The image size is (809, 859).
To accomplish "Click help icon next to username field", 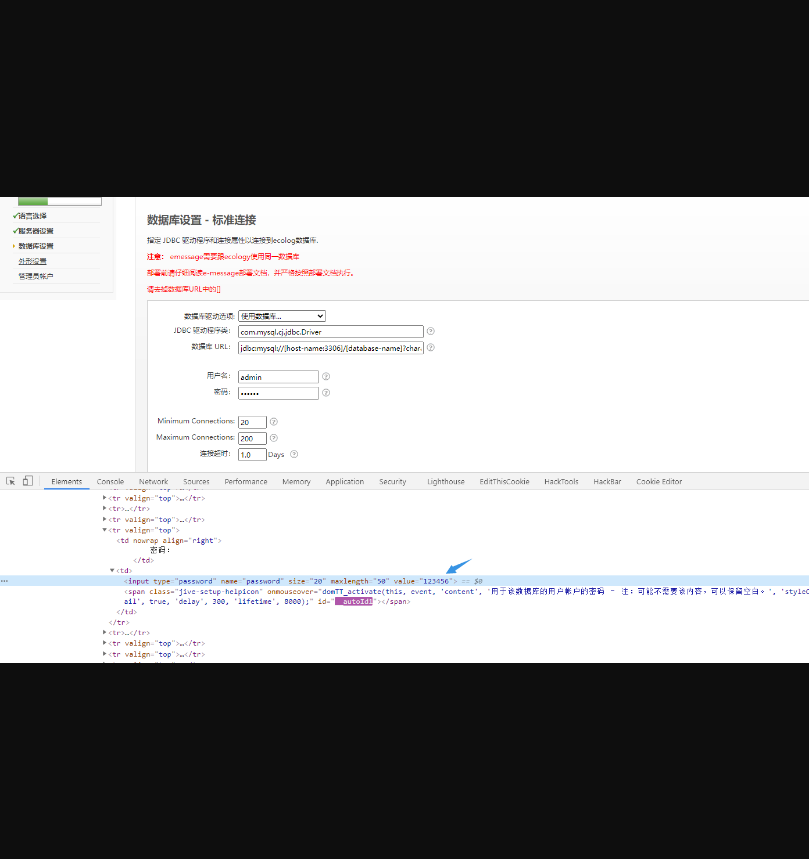I will point(325,377).
